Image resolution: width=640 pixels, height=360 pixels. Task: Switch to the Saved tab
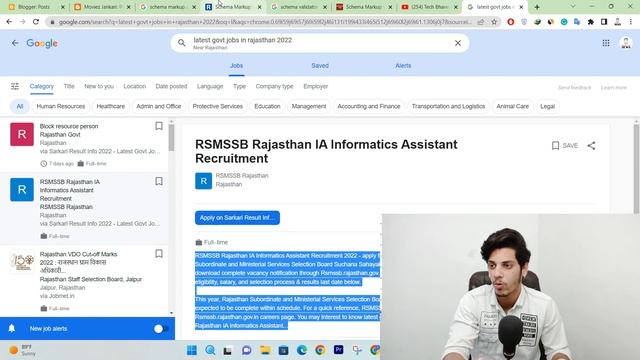coord(320,66)
